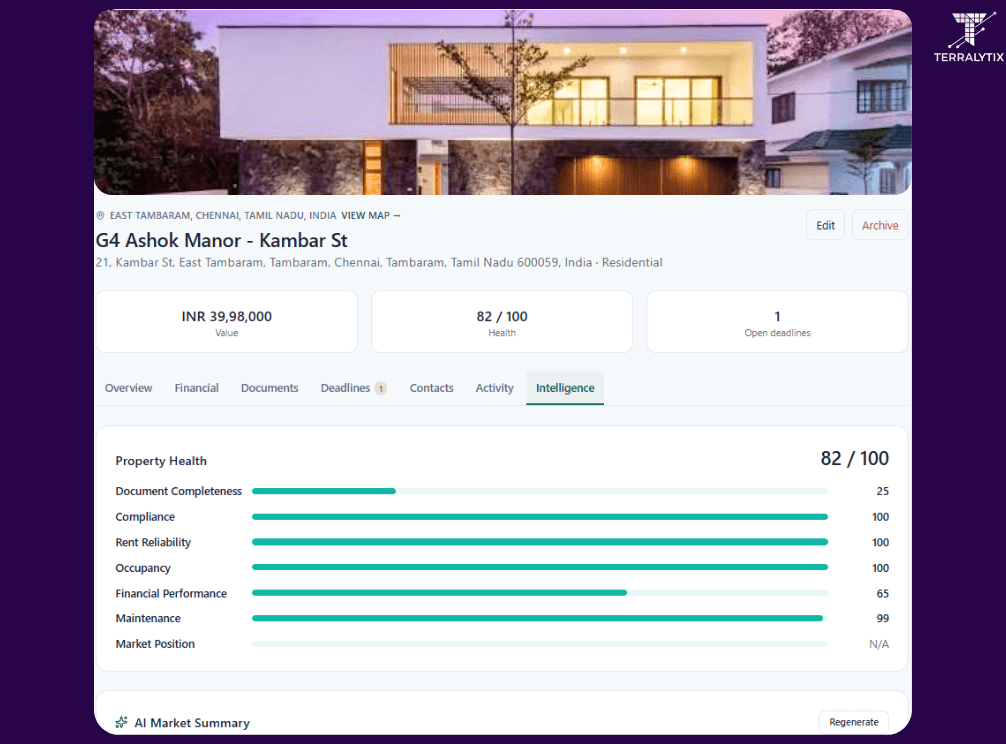Open the VIEW MAP link

coord(371,216)
